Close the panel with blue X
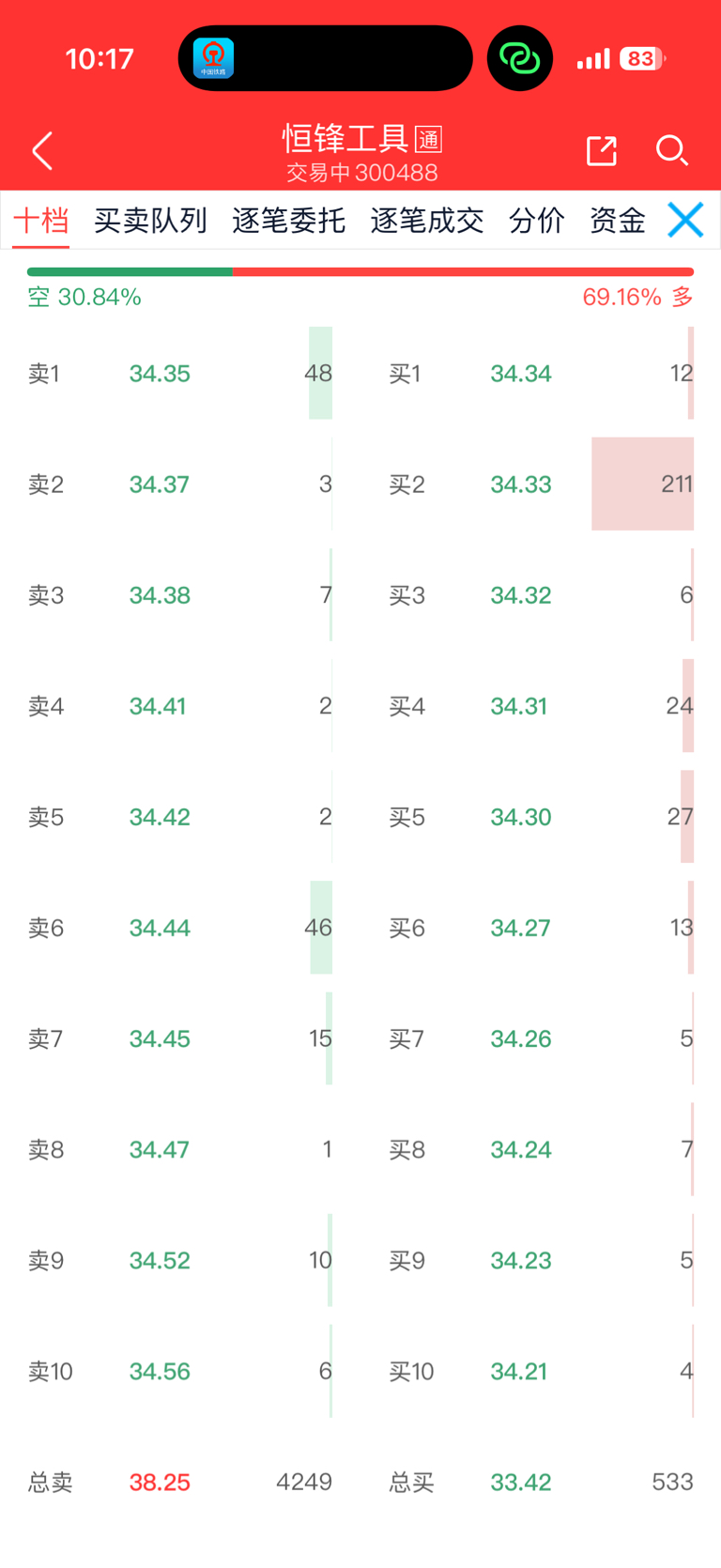This screenshot has height=1568, width=721. coord(685,221)
